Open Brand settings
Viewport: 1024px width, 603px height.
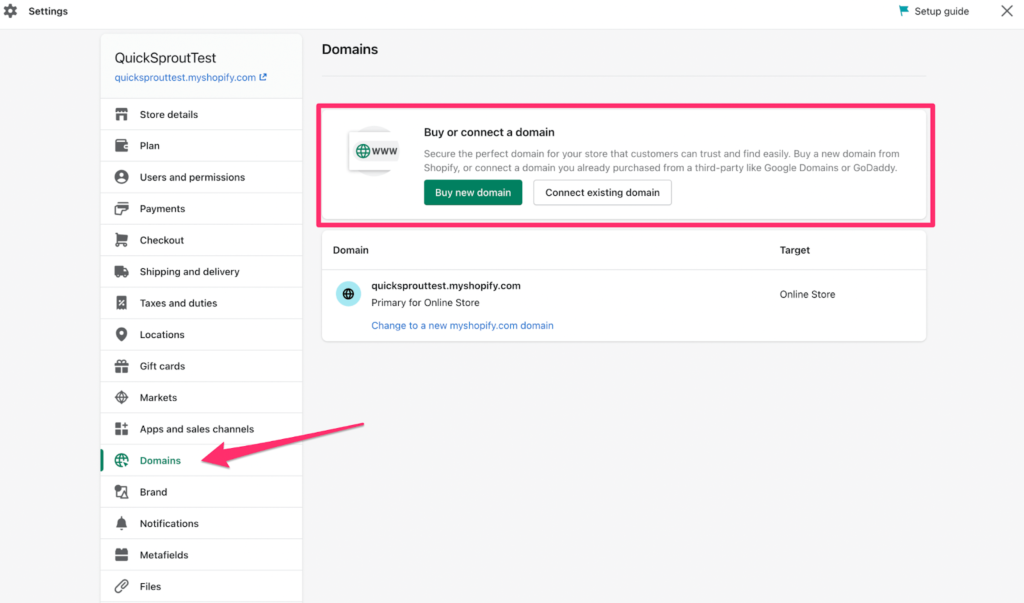coord(201,491)
